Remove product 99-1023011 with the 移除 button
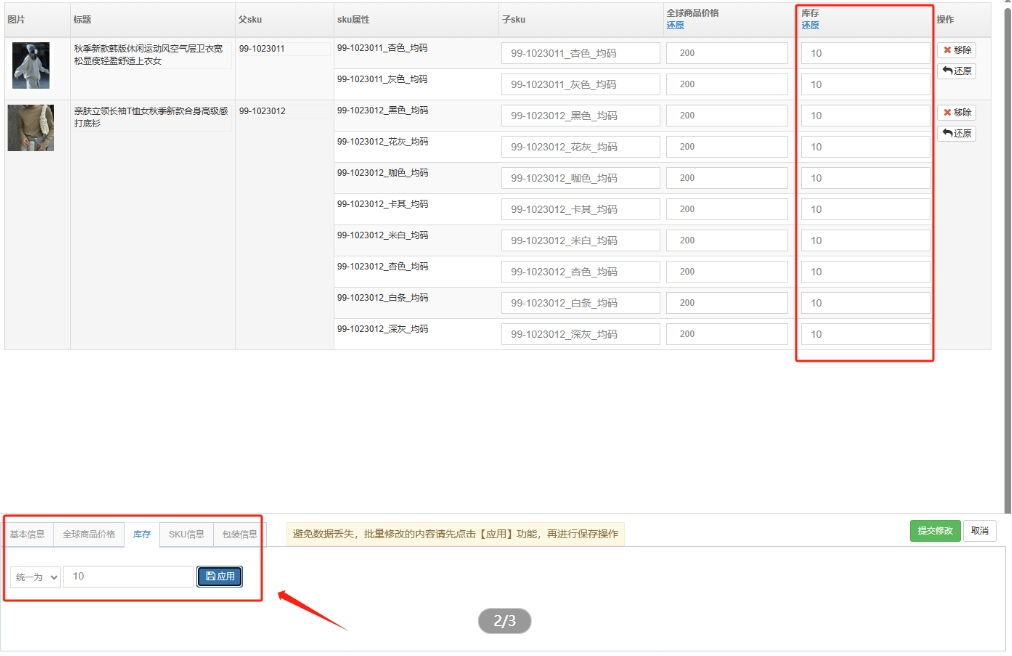 click(956, 50)
